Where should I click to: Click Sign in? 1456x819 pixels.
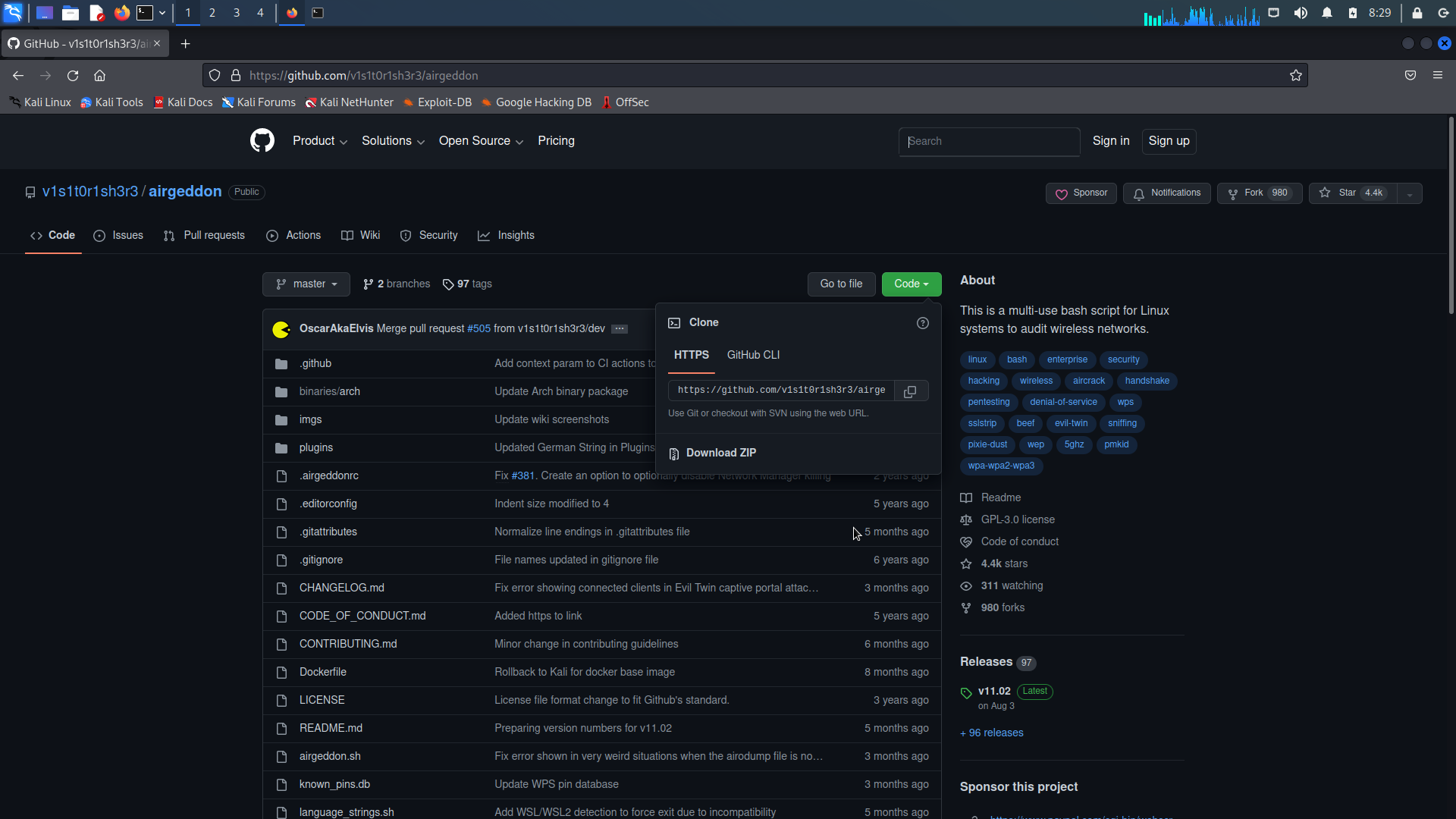[1111, 141]
